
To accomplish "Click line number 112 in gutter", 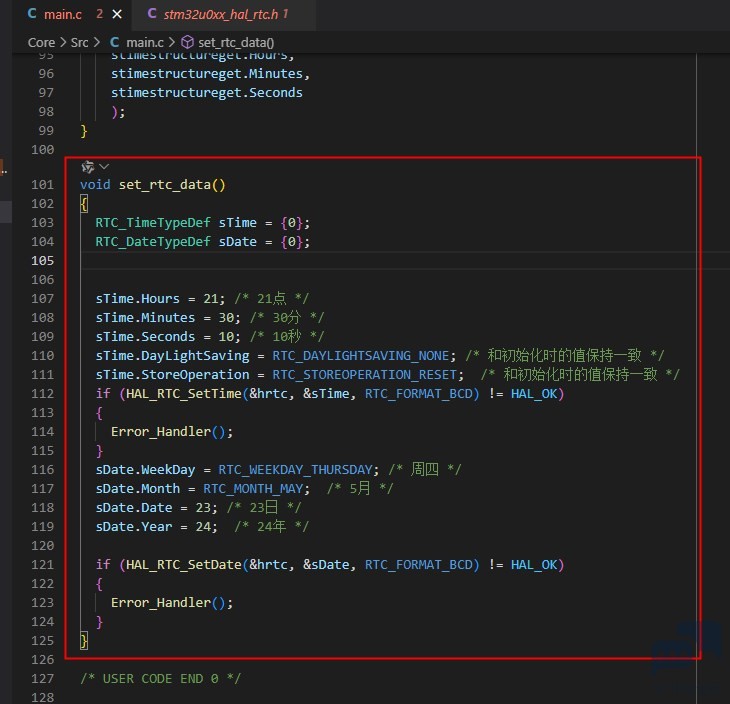I will pyautogui.click(x=42, y=393).
